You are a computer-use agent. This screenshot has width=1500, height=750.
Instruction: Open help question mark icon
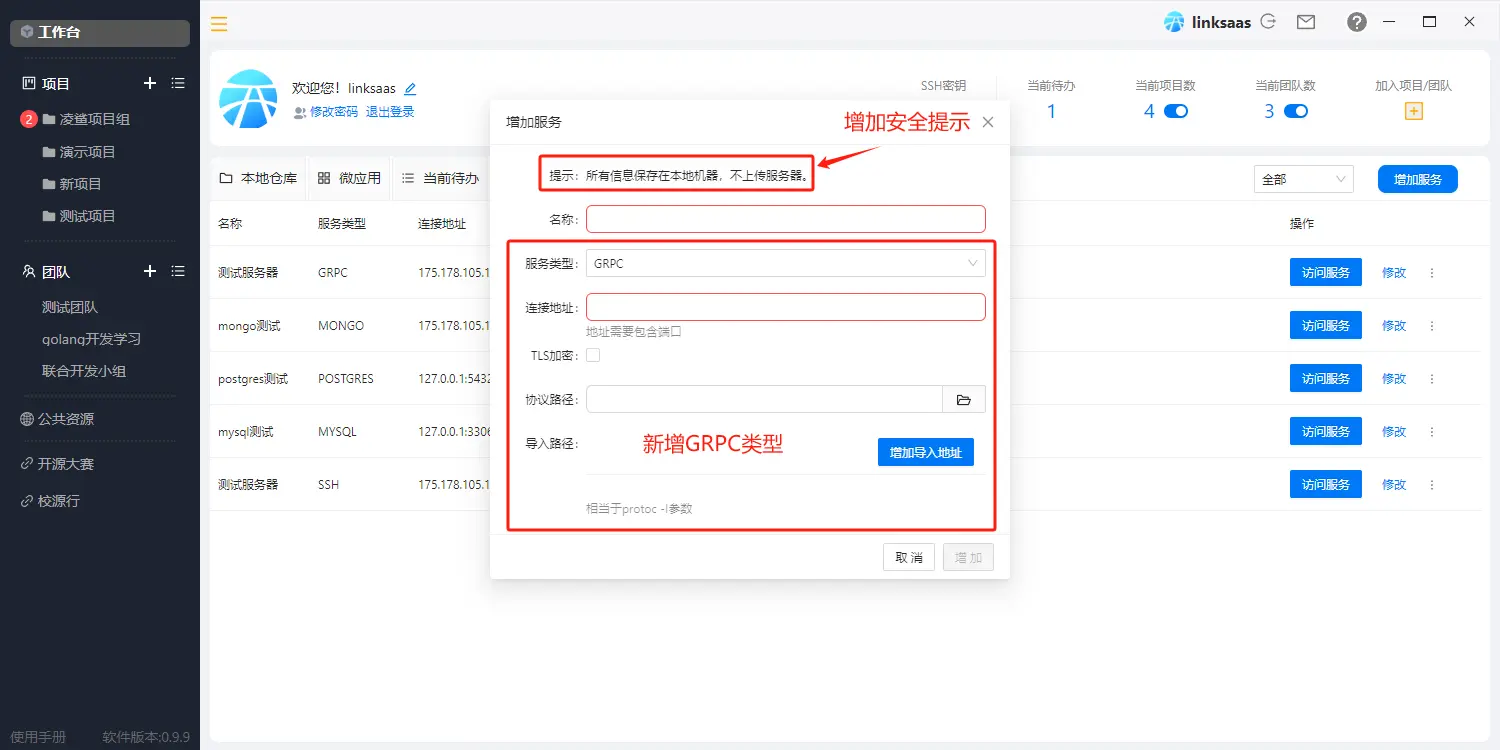pyautogui.click(x=1357, y=22)
